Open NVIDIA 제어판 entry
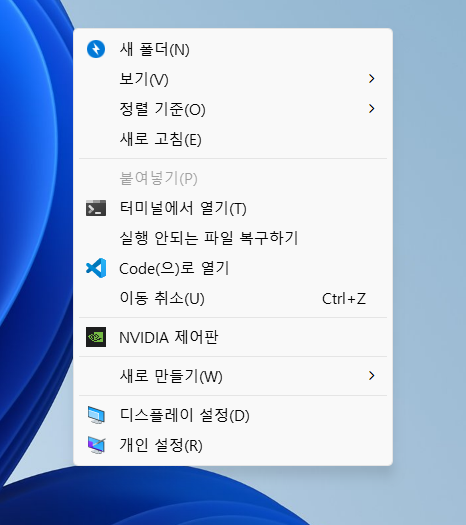 tap(233, 337)
